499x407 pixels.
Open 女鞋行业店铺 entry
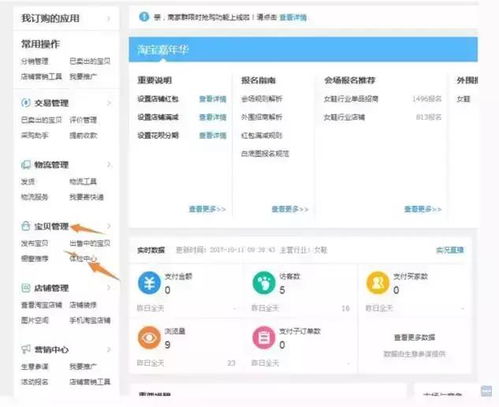[x=344, y=117]
